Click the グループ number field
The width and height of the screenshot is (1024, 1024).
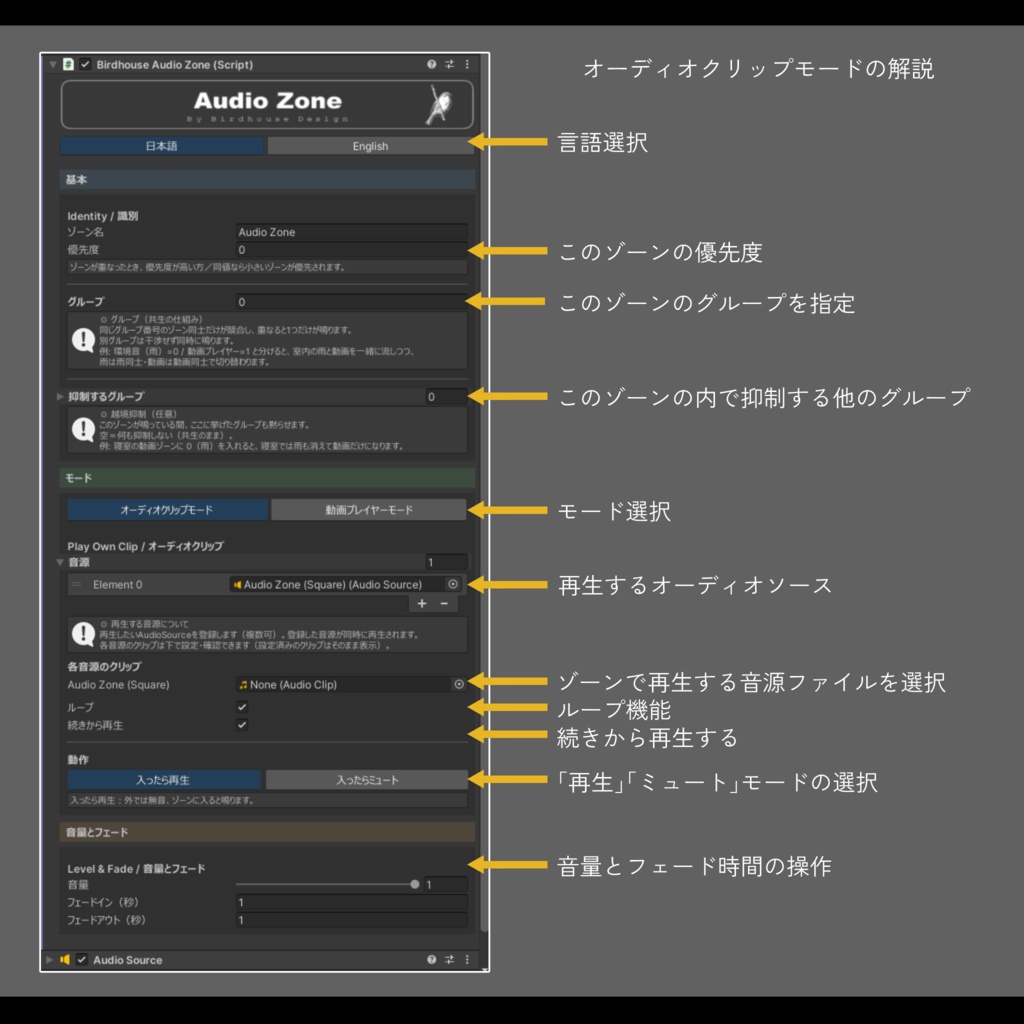(351, 302)
